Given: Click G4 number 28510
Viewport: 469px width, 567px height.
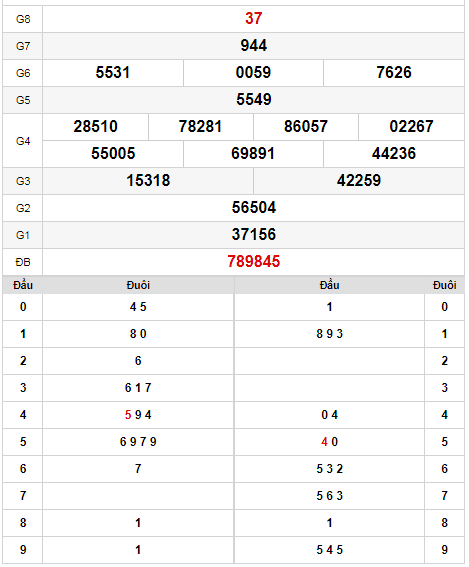Looking at the screenshot, I should point(95,127).
